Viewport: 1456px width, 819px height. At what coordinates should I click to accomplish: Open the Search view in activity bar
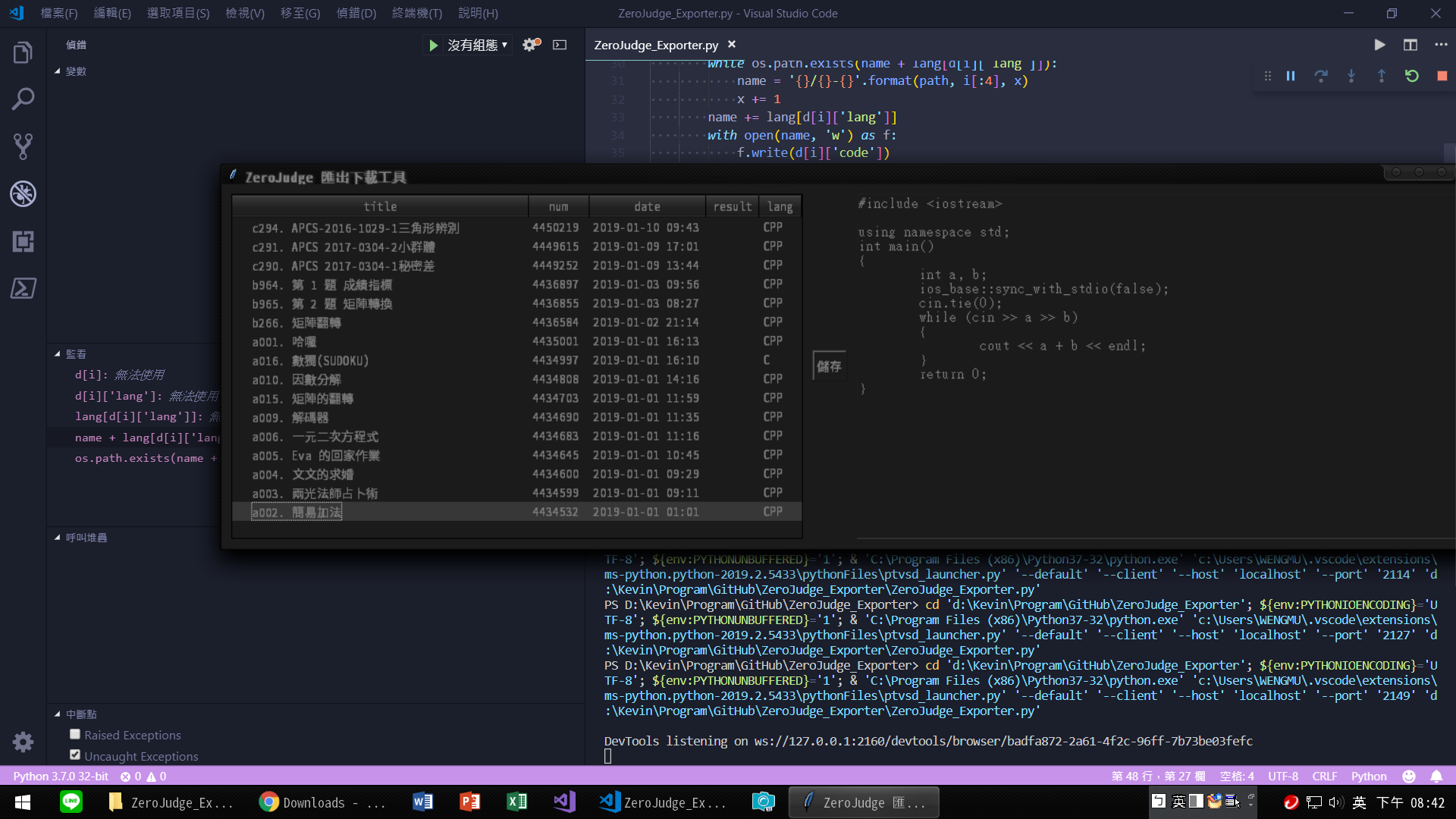pos(23,99)
